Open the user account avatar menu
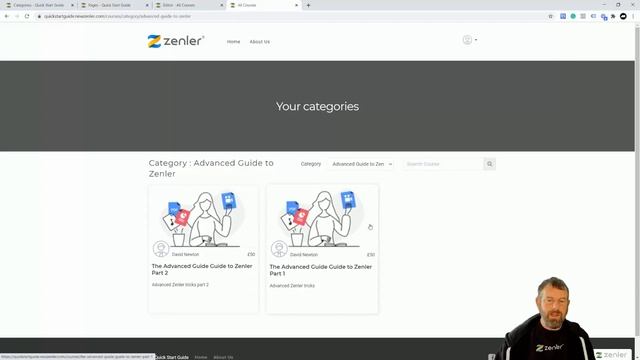Image resolution: width=640 pixels, height=360 pixels. 469,40
